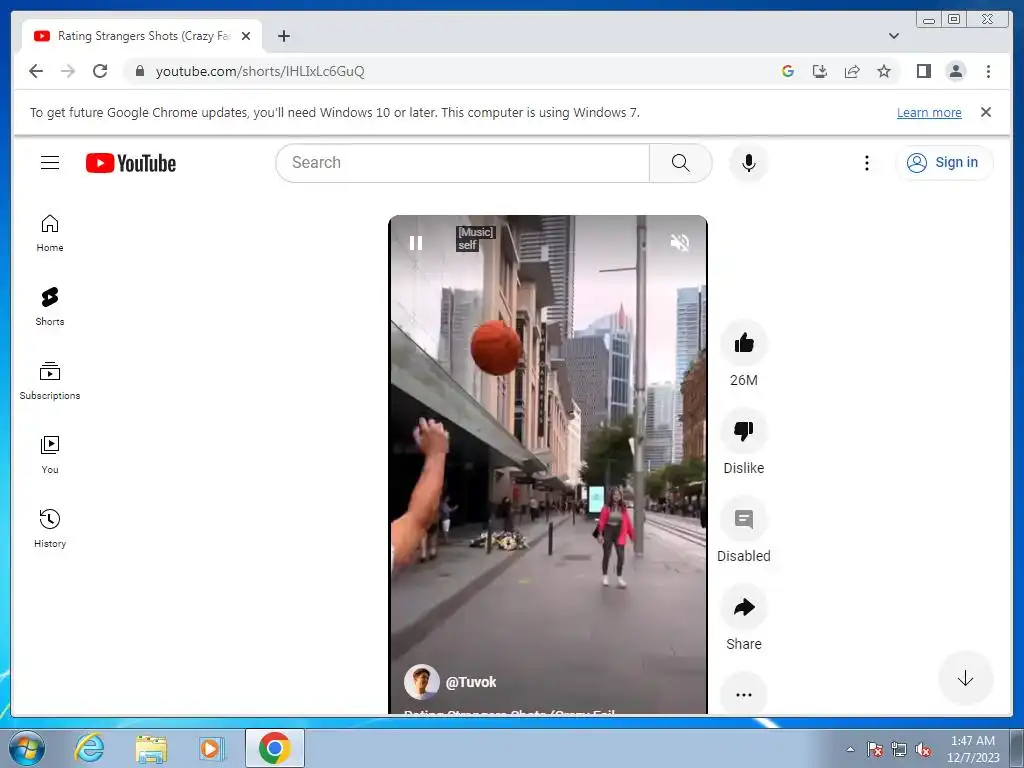
Task: Go to YouTube home via logo
Action: (131, 163)
